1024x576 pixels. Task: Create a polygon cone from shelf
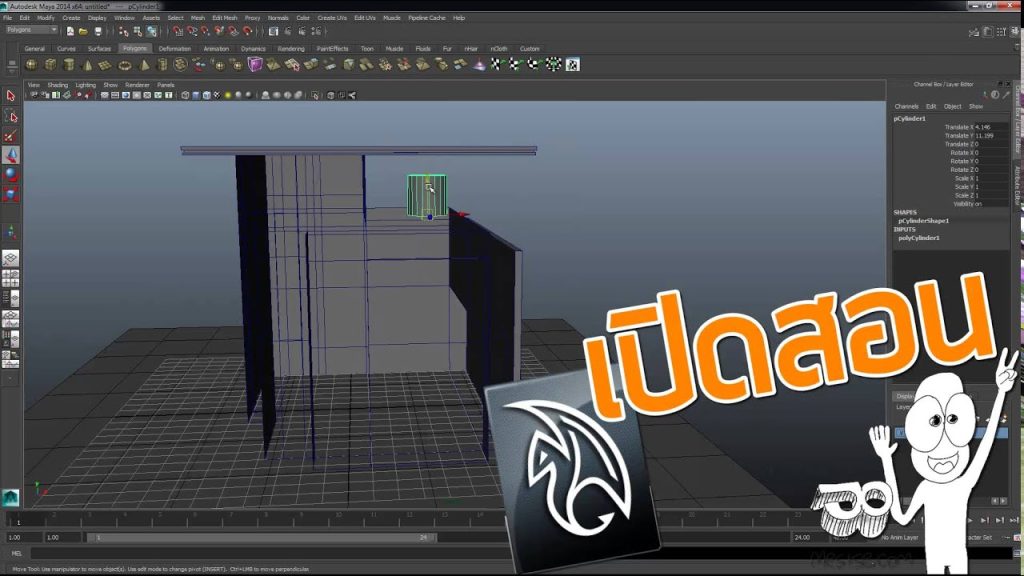coord(88,65)
